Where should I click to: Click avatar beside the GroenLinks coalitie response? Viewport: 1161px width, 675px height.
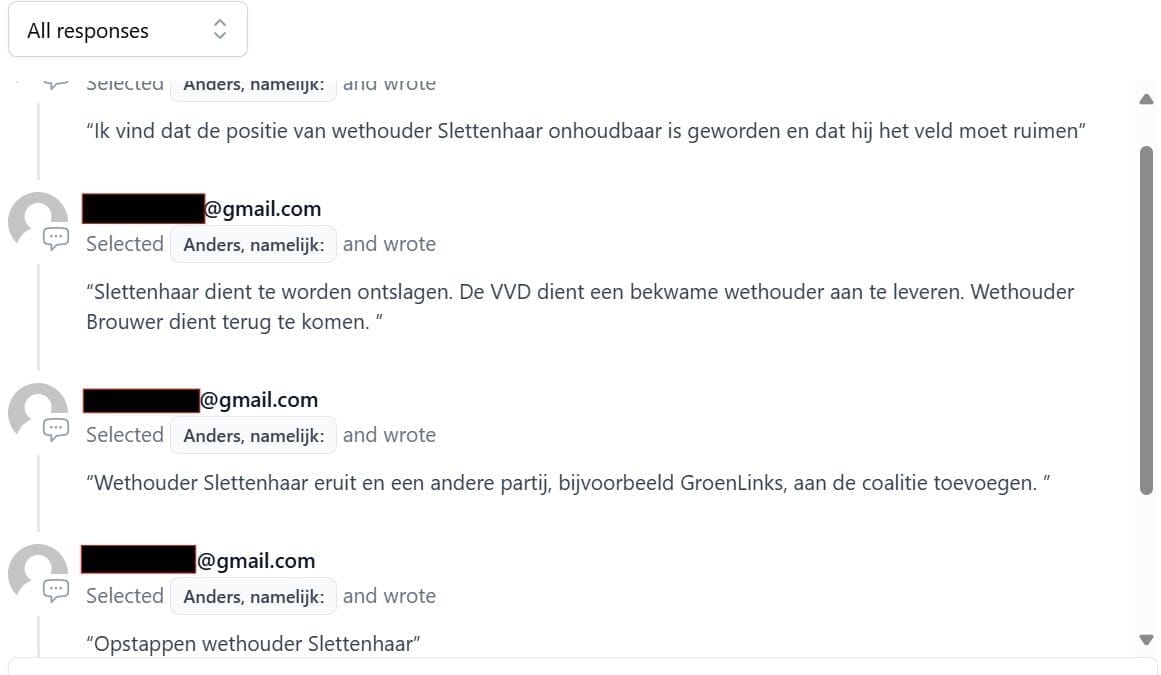click(x=35, y=410)
